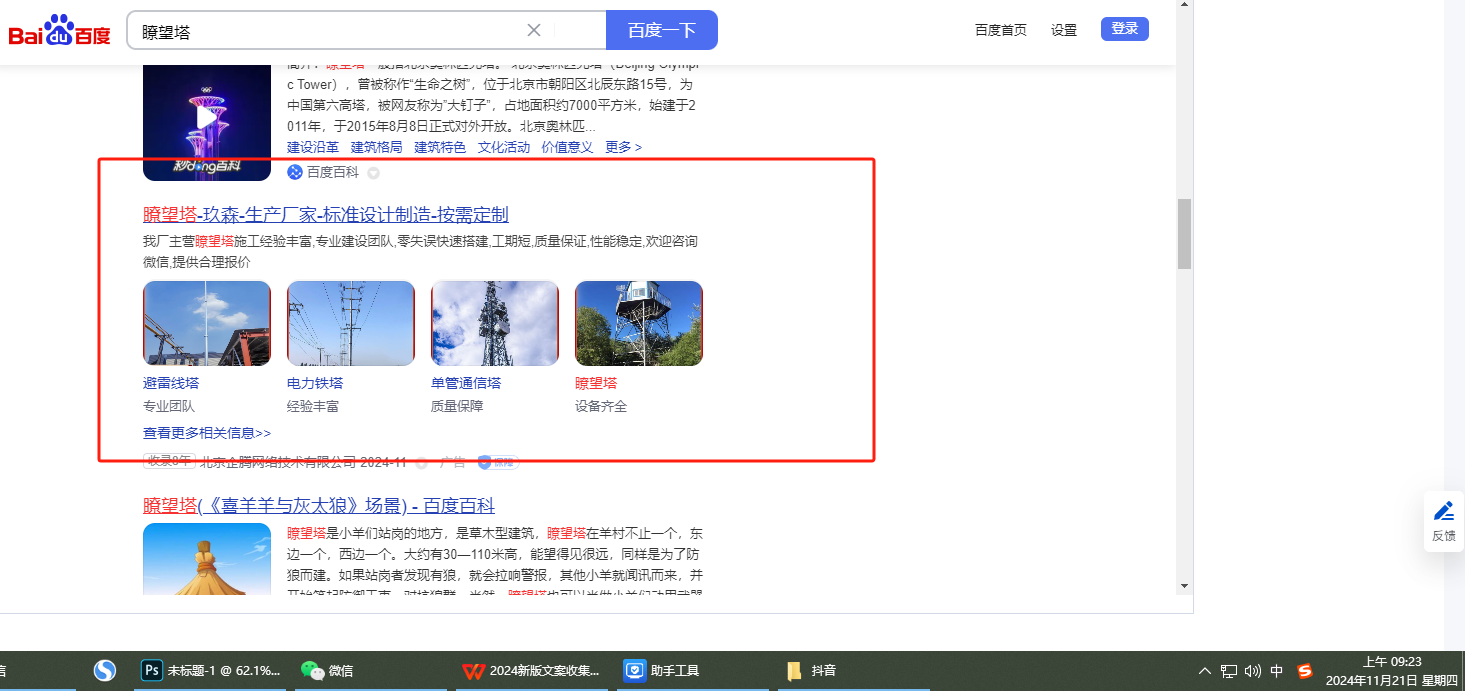Image resolution: width=1465 pixels, height=691 pixels.
Task: Open WPS 2024新版文案收集 taskbar item
Action: tap(531, 671)
